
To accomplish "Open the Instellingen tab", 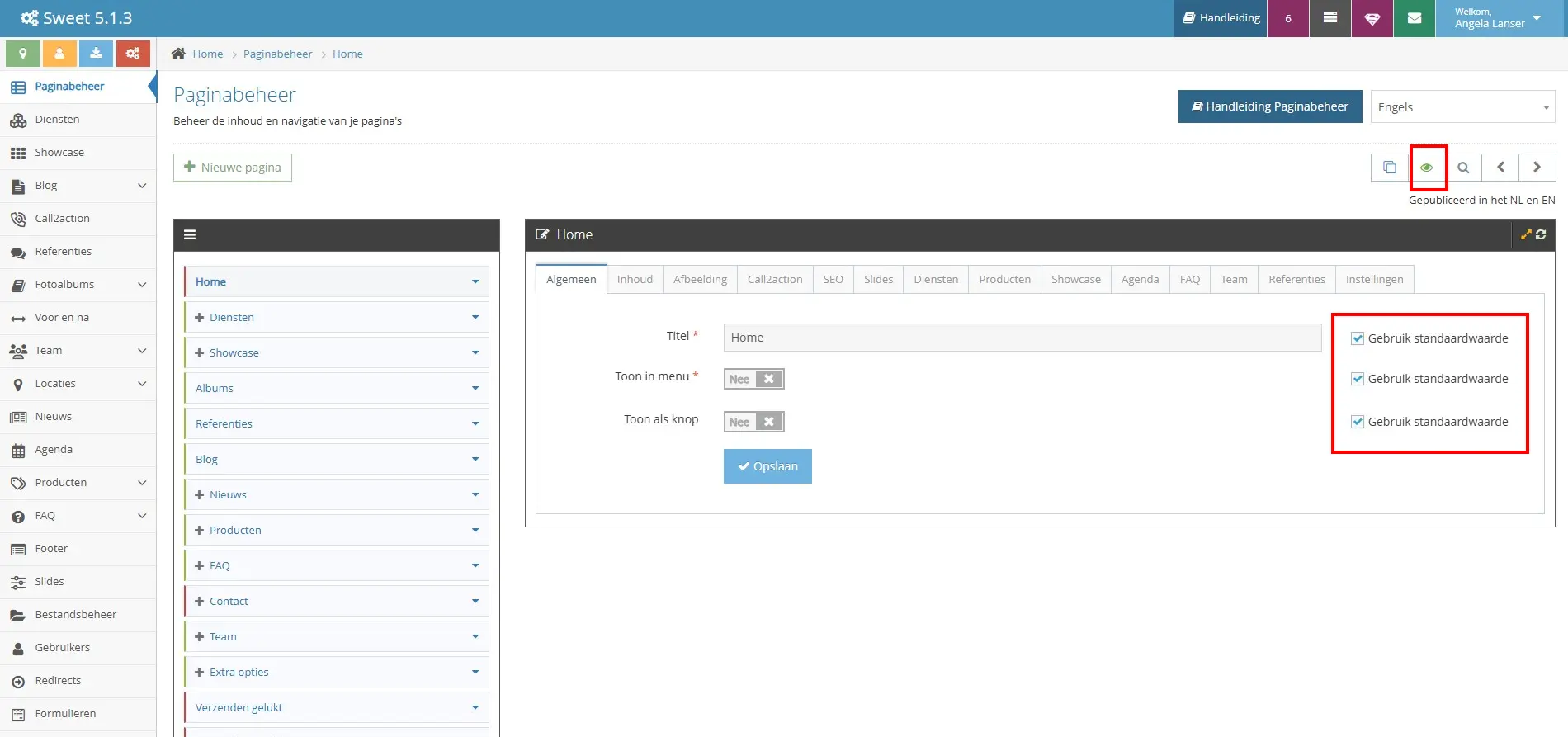I will point(1374,280).
